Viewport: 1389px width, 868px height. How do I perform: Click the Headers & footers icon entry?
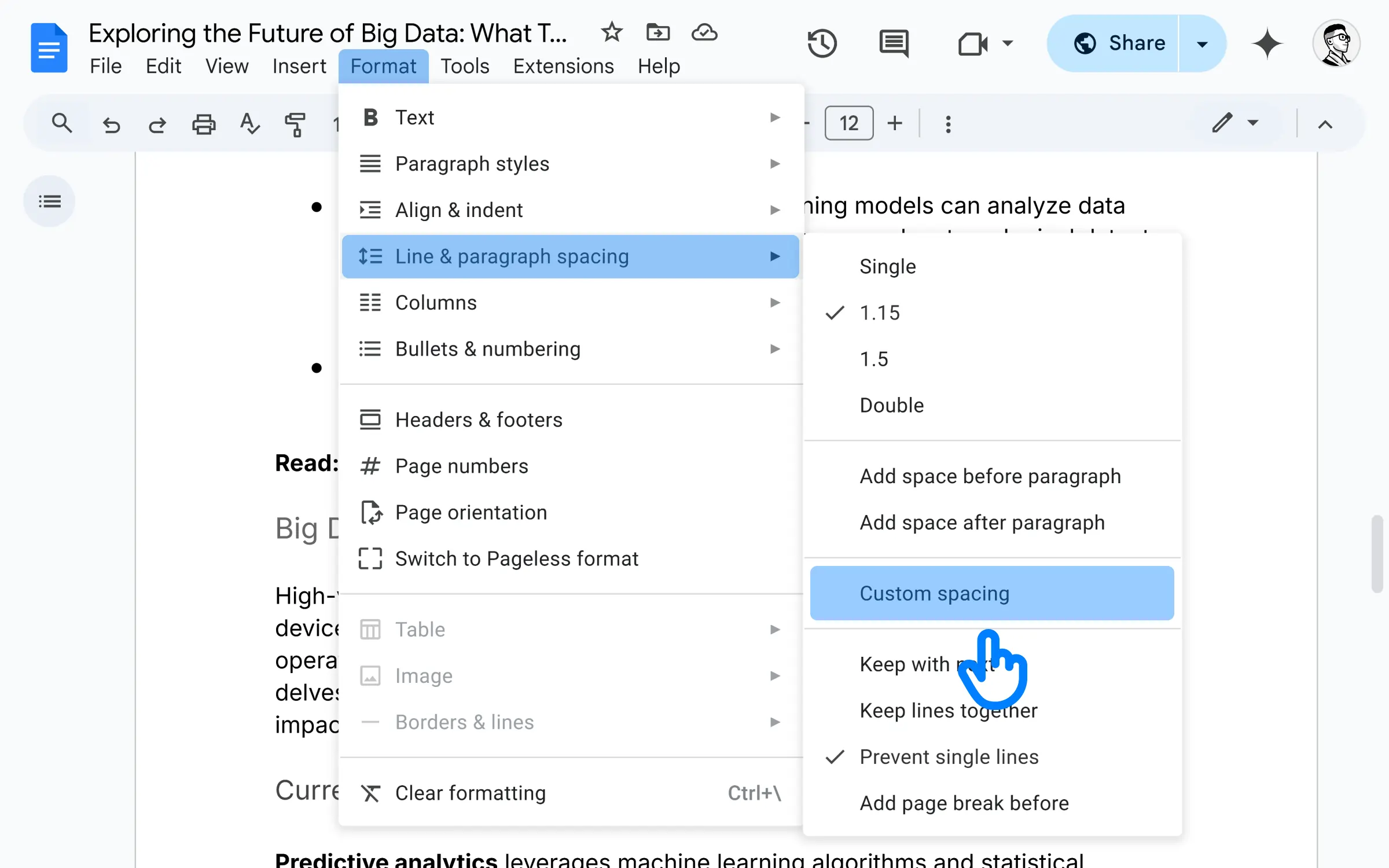[571, 420]
